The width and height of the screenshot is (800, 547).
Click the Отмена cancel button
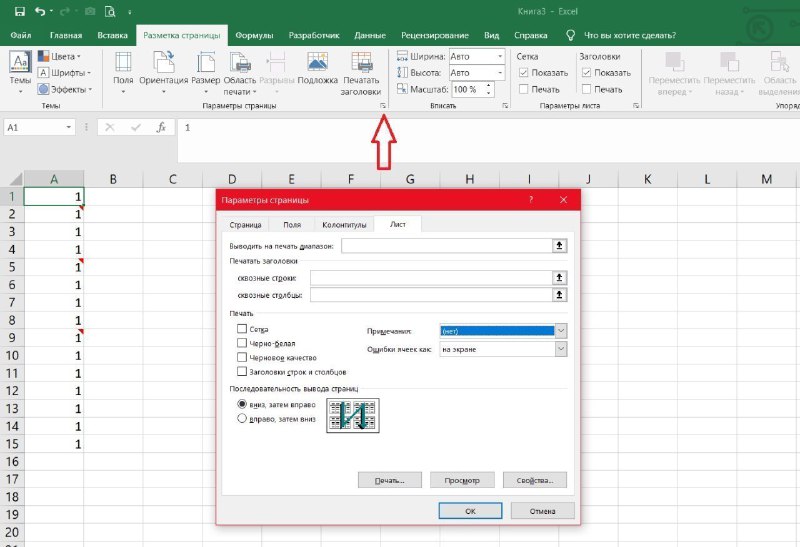click(542, 511)
